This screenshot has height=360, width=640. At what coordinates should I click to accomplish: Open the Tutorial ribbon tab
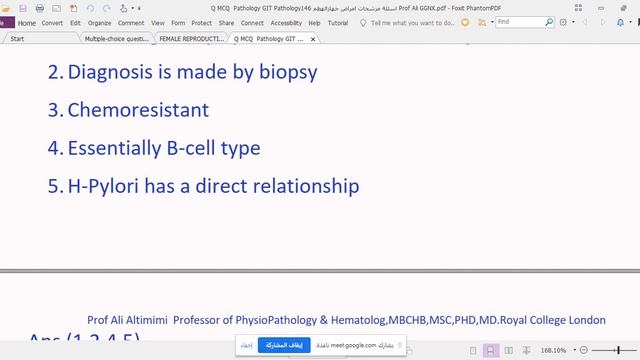coord(338,23)
